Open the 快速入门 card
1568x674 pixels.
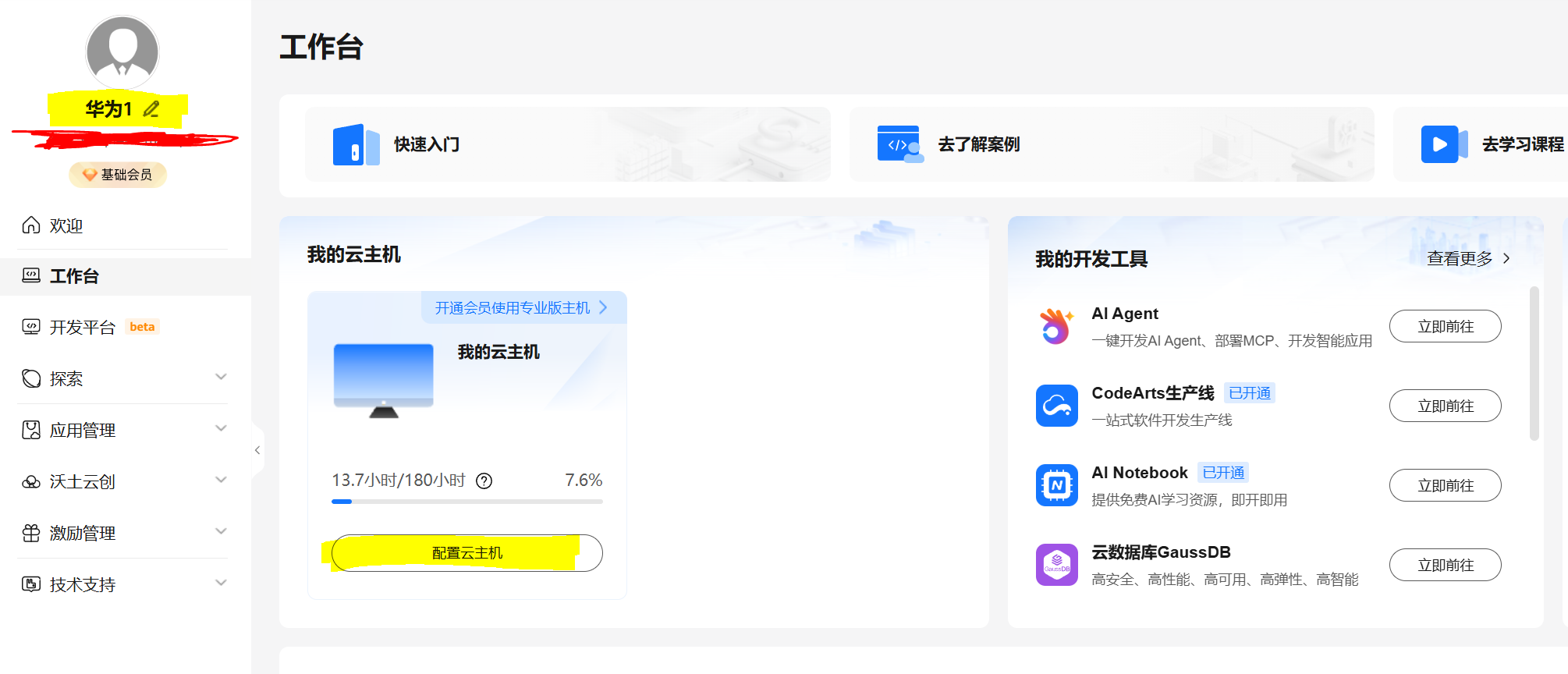tap(568, 144)
